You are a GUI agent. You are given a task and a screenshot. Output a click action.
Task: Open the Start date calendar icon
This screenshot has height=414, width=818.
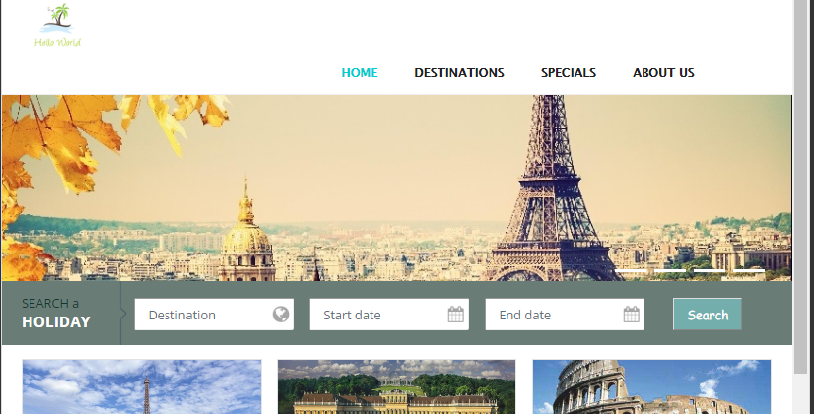point(455,314)
